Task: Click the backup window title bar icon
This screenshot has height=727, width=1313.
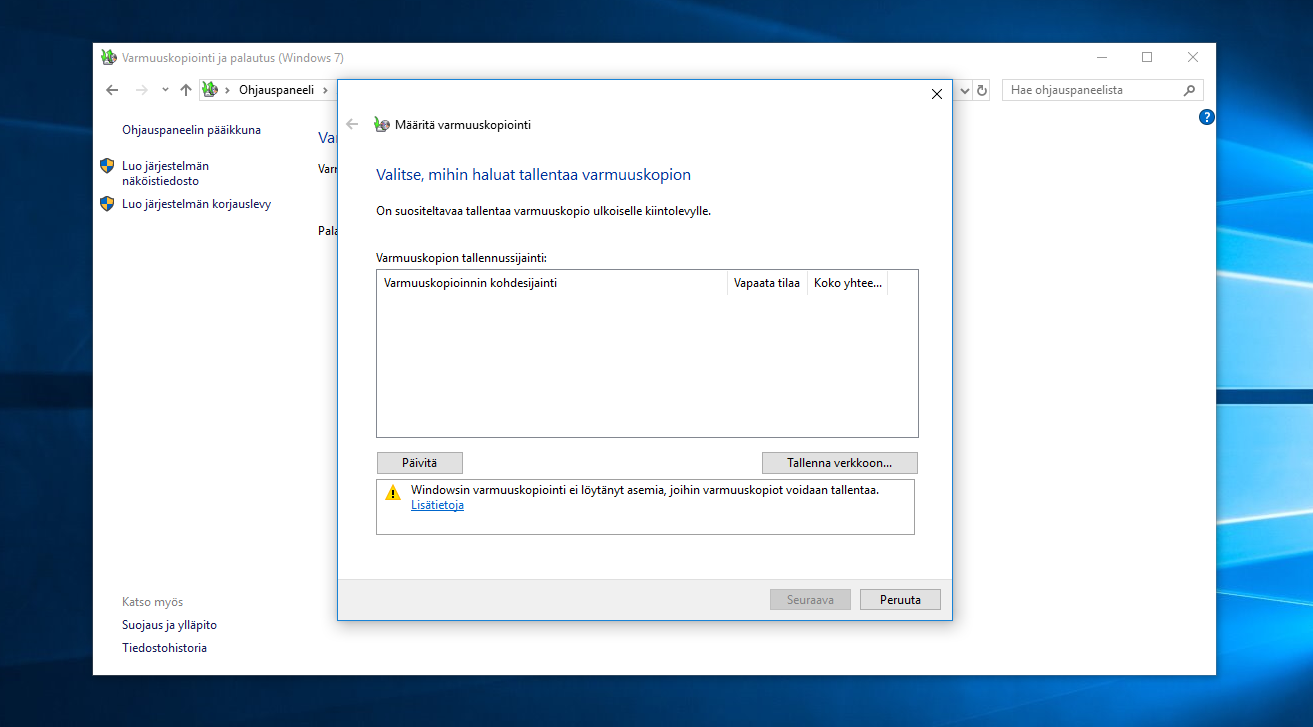Action: point(109,58)
